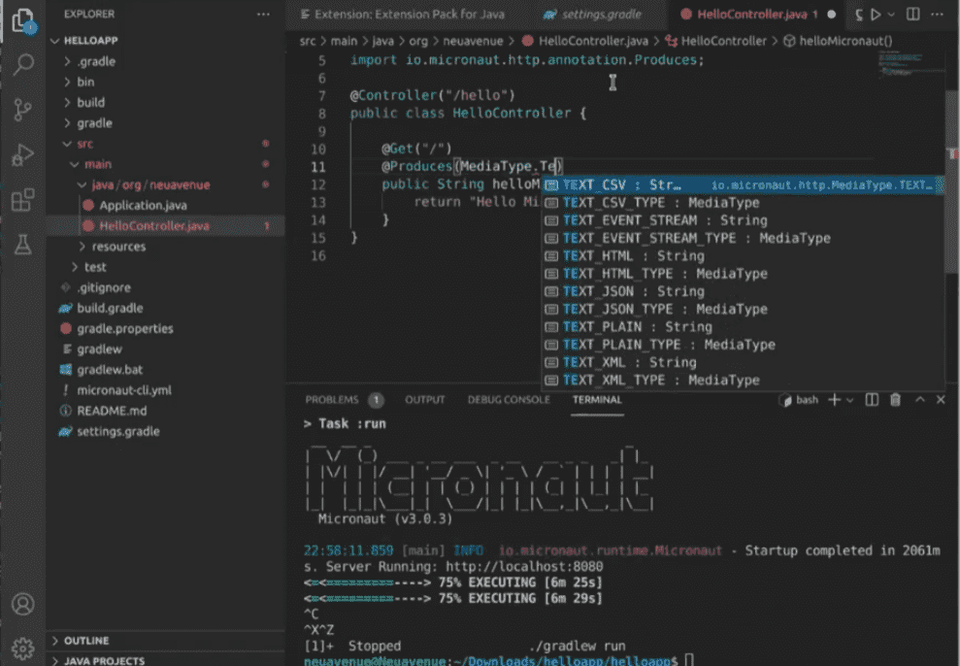This screenshot has width=960, height=666.
Task: Click line number 13 in the gutter
Action: 318,202
